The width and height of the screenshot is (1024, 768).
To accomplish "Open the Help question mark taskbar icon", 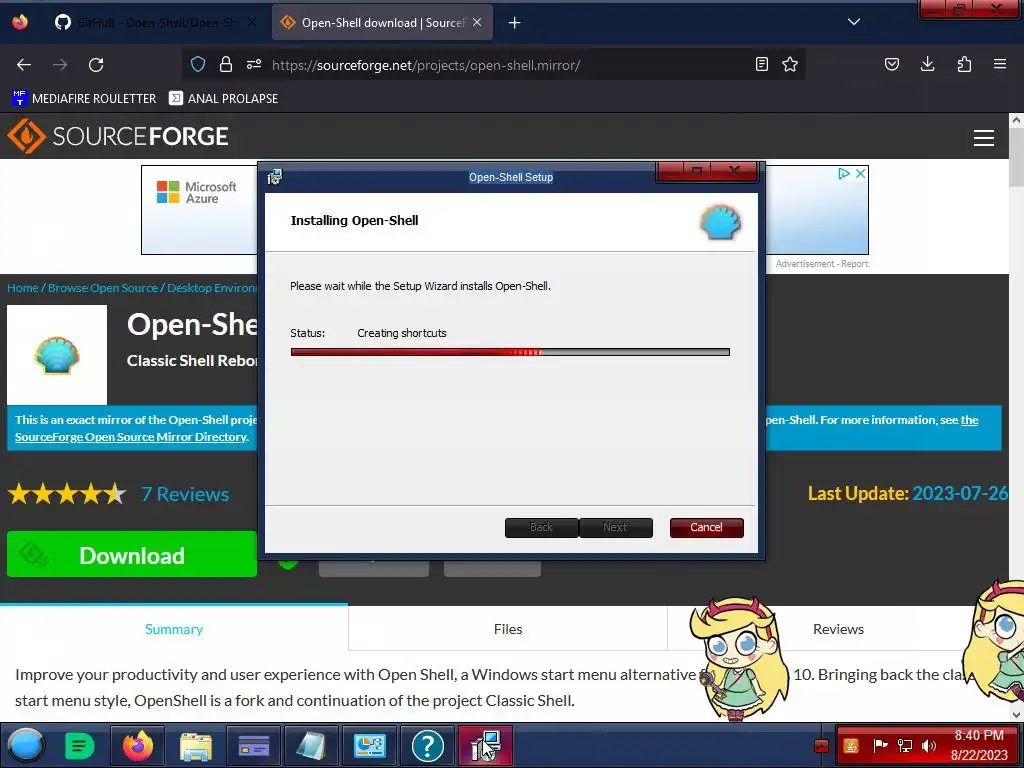I will [x=428, y=745].
